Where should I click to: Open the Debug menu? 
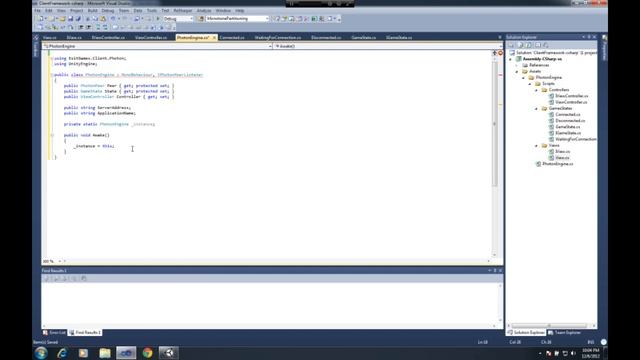click(x=108, y=11)
